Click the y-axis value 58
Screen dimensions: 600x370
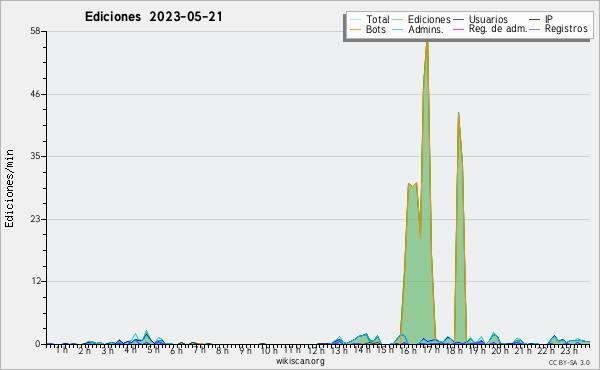tap(36, 31)
